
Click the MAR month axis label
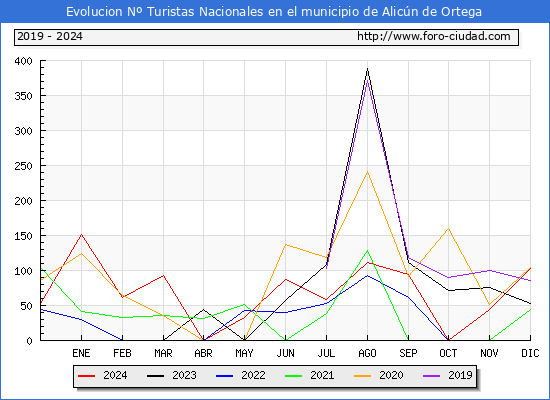tap(163, 353)
